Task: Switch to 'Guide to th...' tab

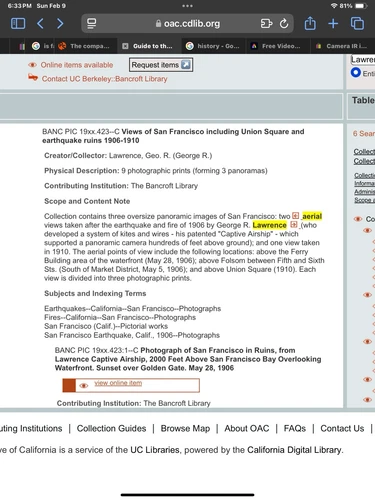Action: 148,46
